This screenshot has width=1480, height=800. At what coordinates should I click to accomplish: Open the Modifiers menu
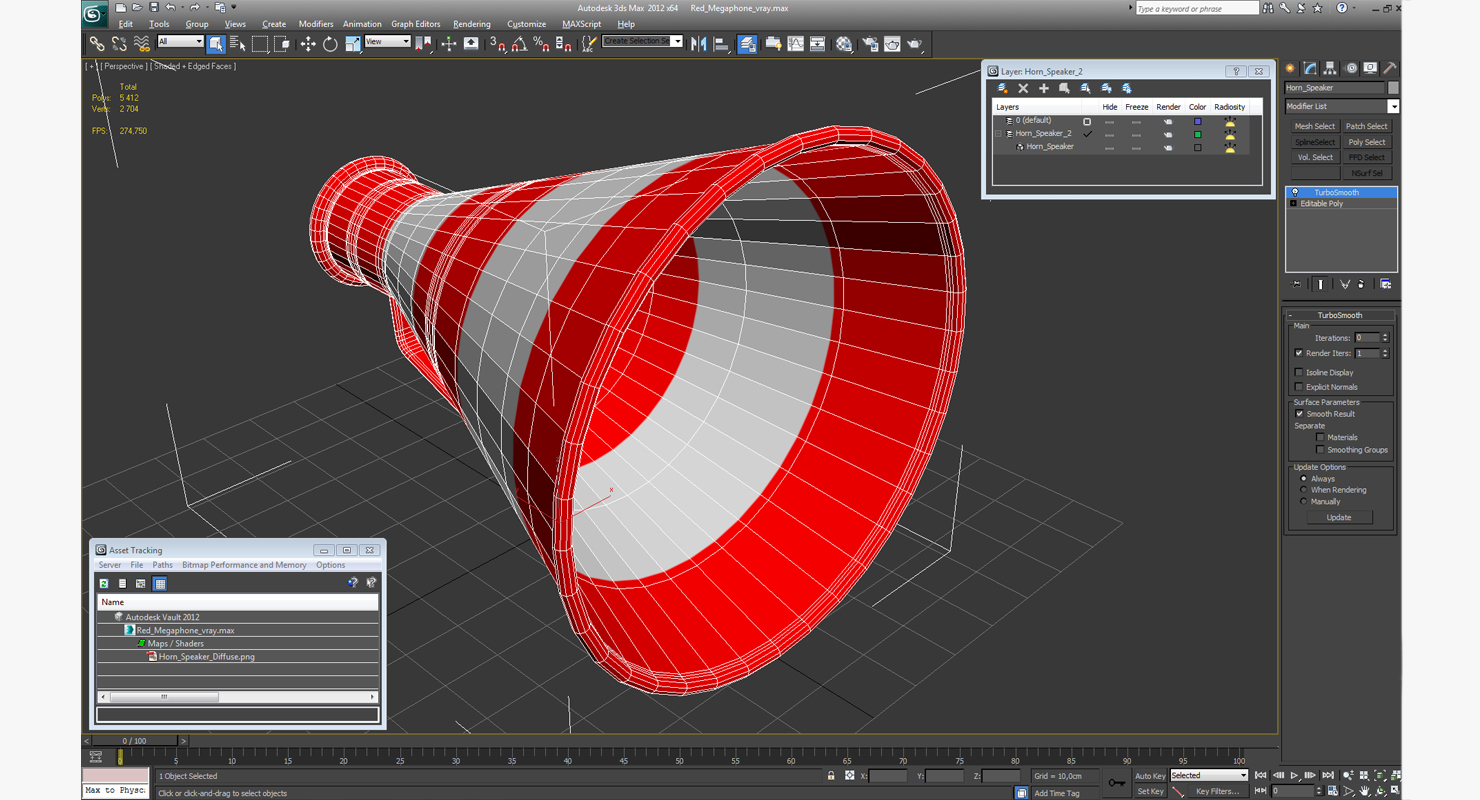(315, 24)
